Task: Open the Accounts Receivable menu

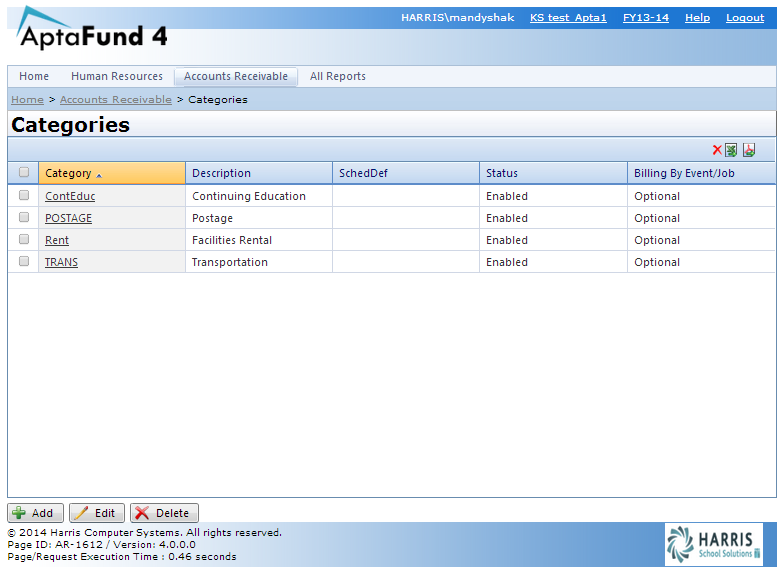Action: coord(236,76)
